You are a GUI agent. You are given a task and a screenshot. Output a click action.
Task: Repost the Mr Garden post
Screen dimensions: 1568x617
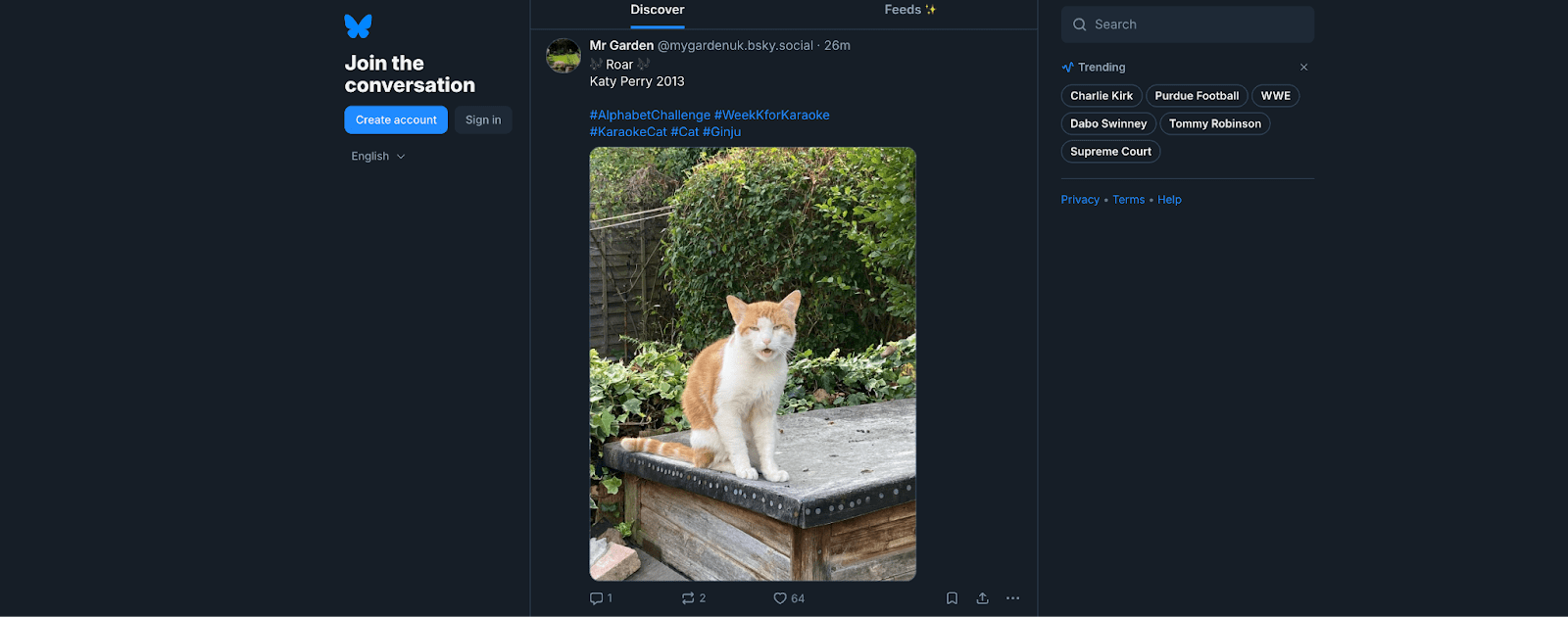point(688,598)
